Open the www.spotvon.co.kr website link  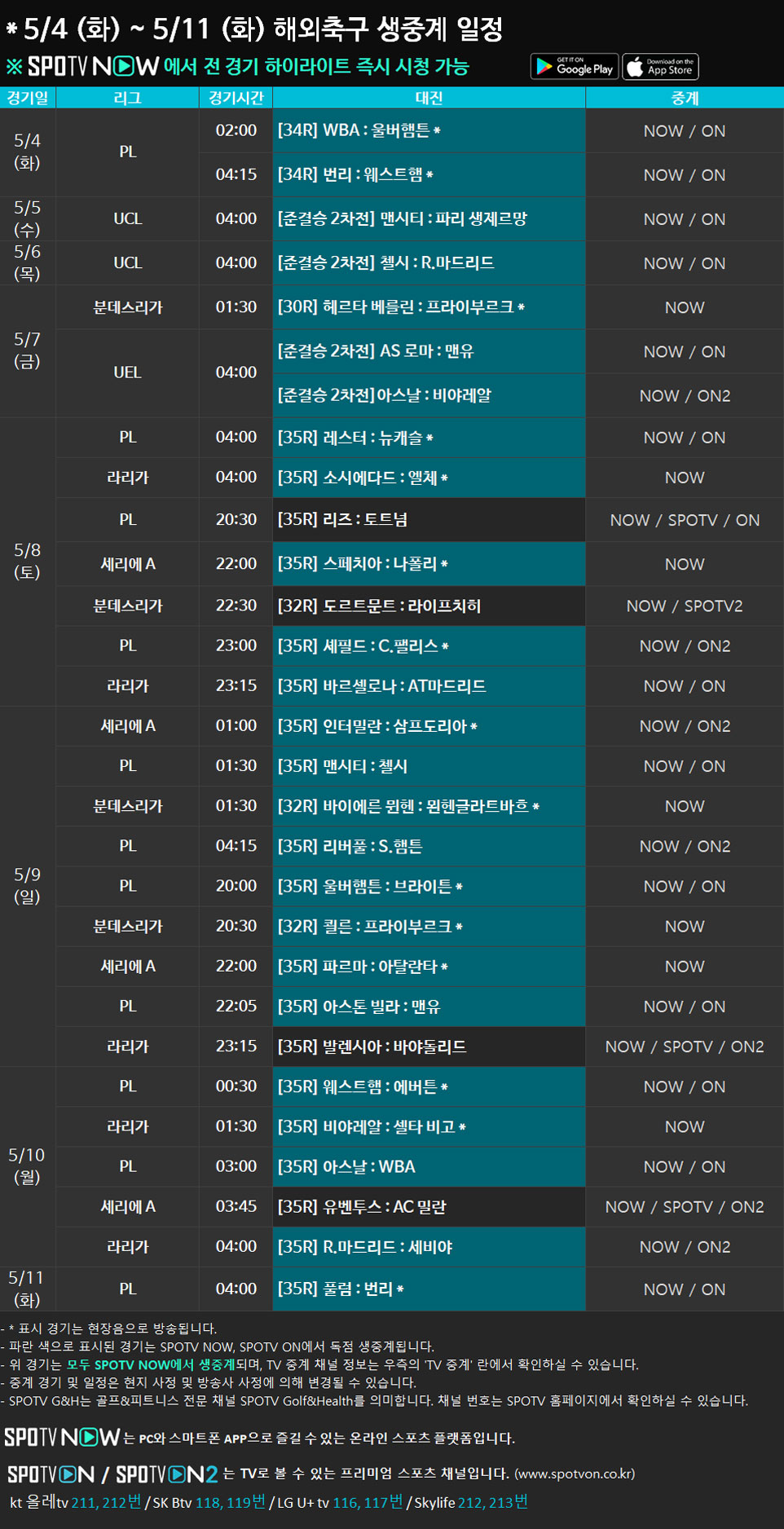(575, 1474)
